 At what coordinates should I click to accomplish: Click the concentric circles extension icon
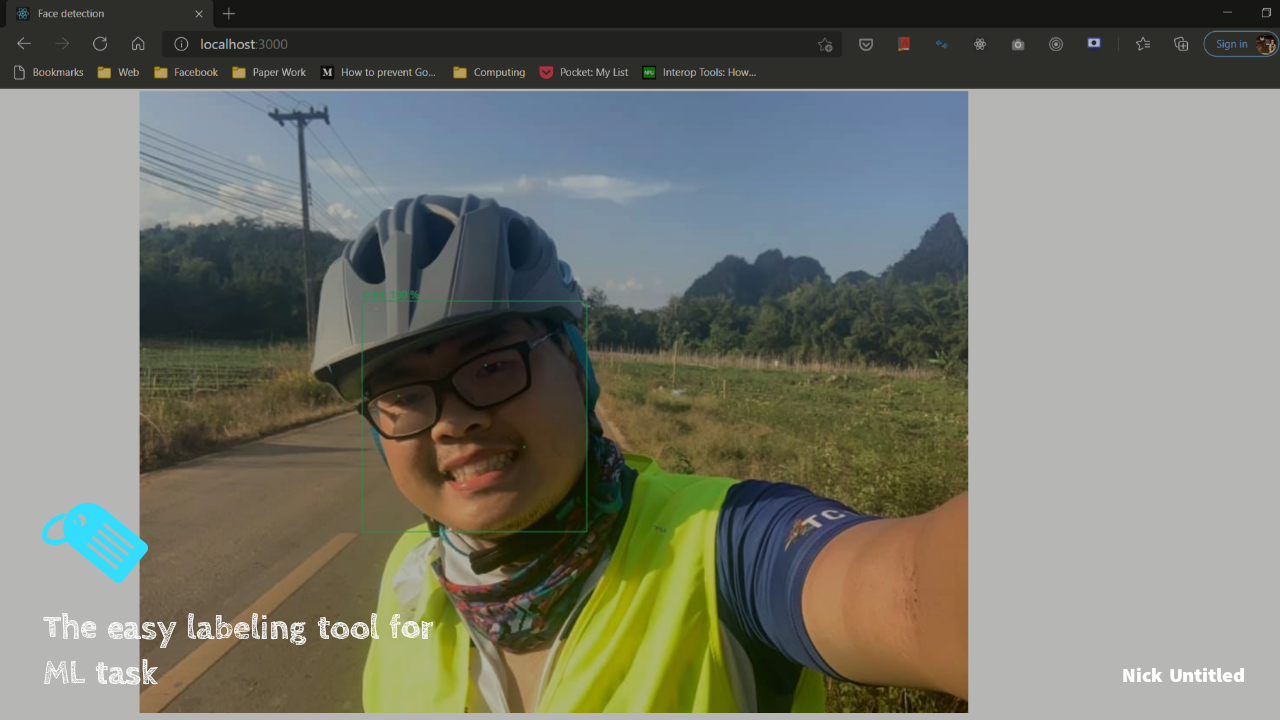click(x=1056, y=44)
